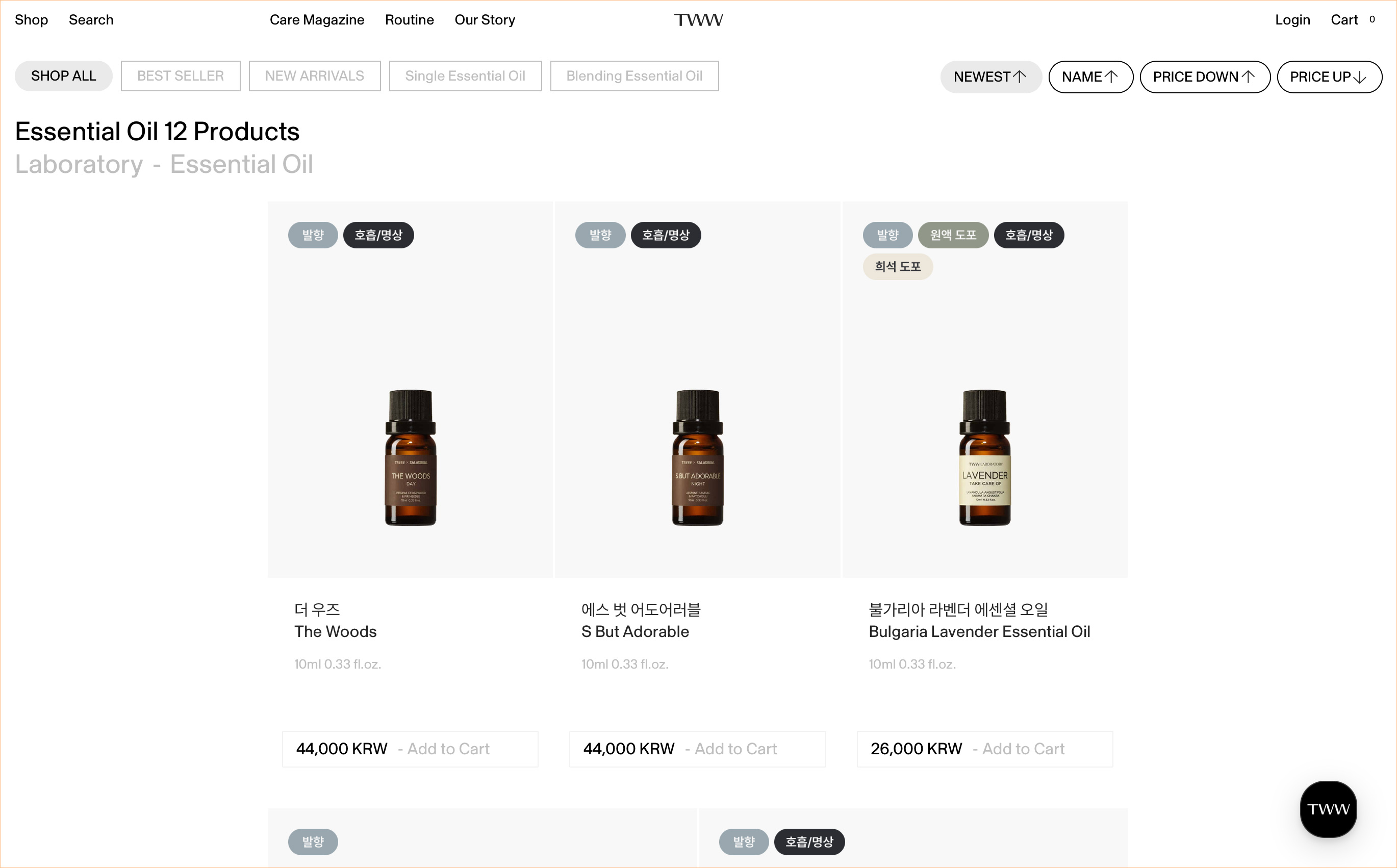Sort by PRICE DOWN

point(1204,76)
